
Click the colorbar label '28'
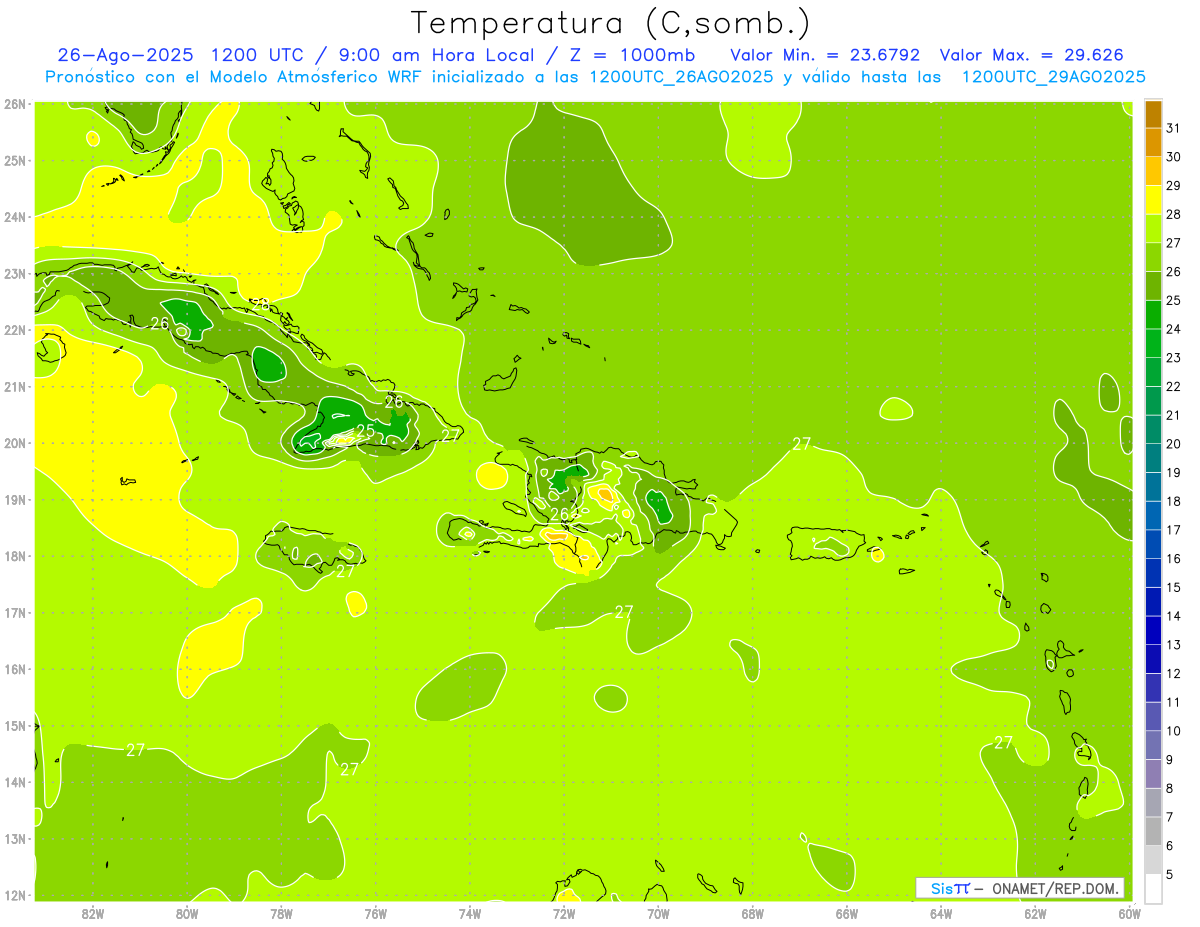coord(1174,214)
